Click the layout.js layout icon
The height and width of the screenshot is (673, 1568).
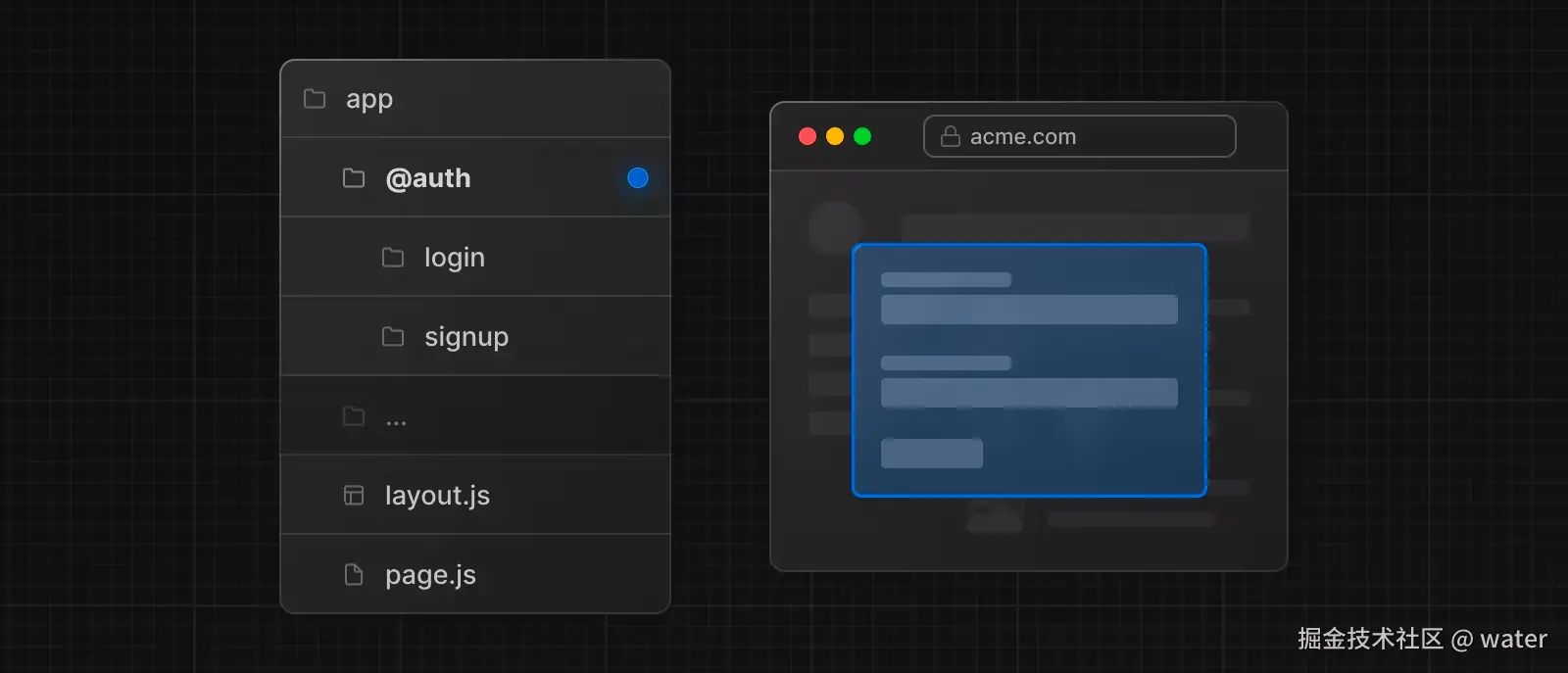point(354,496)
